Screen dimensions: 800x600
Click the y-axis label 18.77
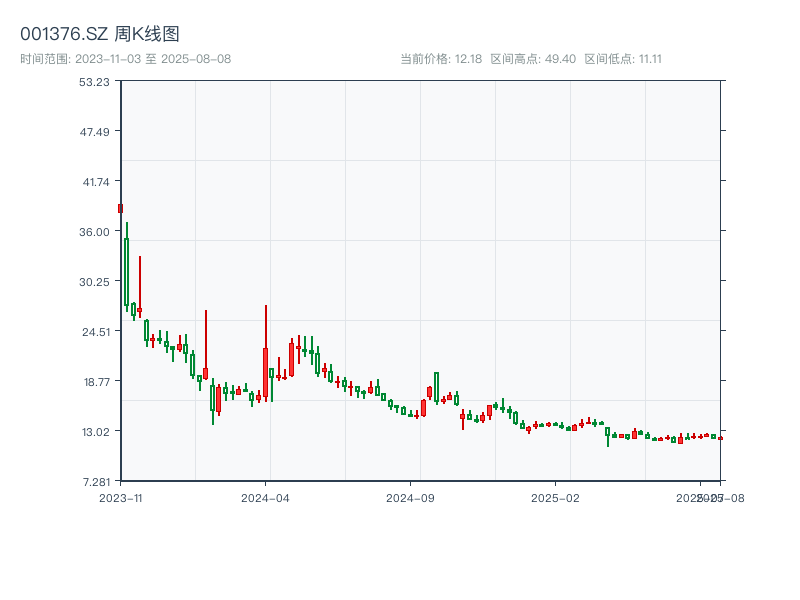click(x=96, y=382)
